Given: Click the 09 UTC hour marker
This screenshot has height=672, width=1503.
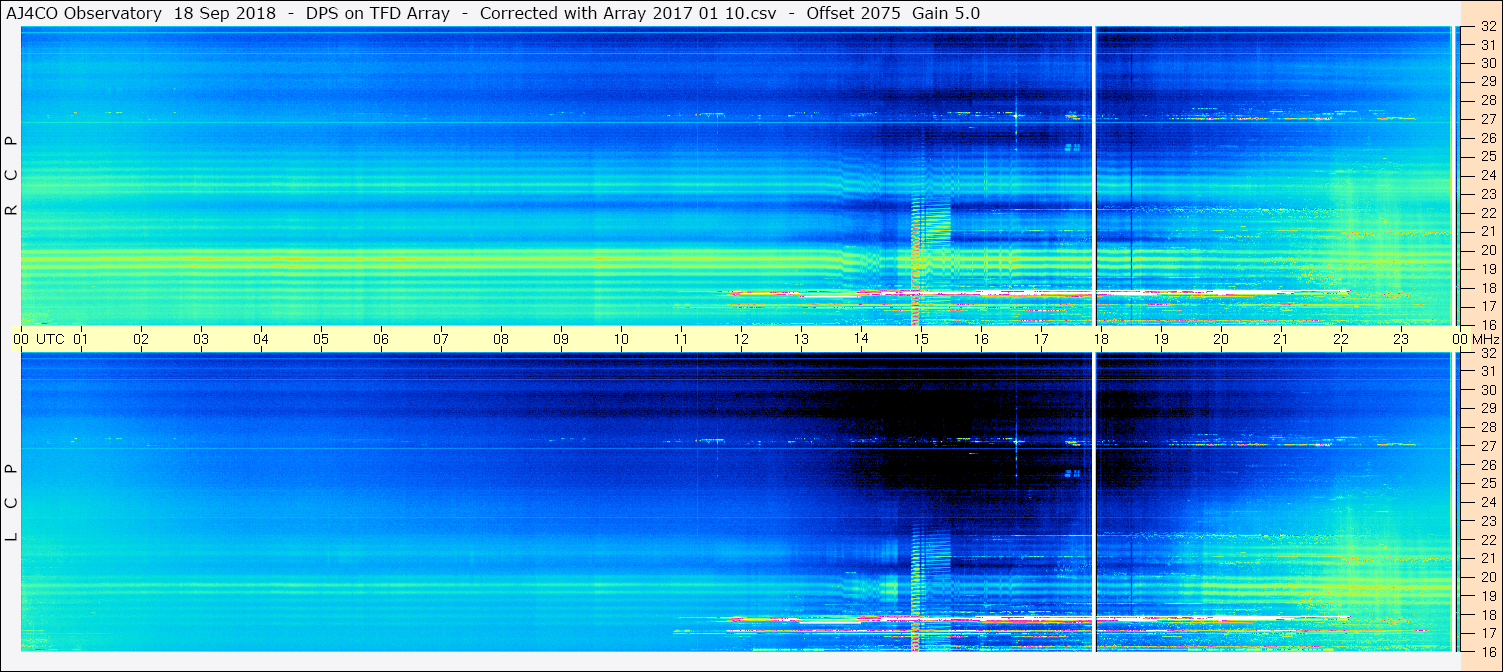Looking at the screenshot, I should pos(561,340).
